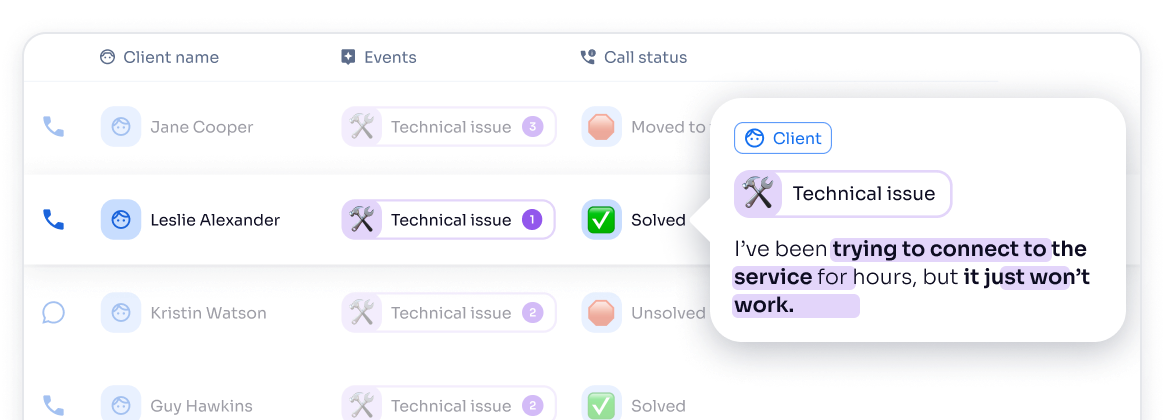This screenshot has width=1163, height=420.
Task: Click the red stop icon for Kristin Watson
Action: (x=601, y=313)
